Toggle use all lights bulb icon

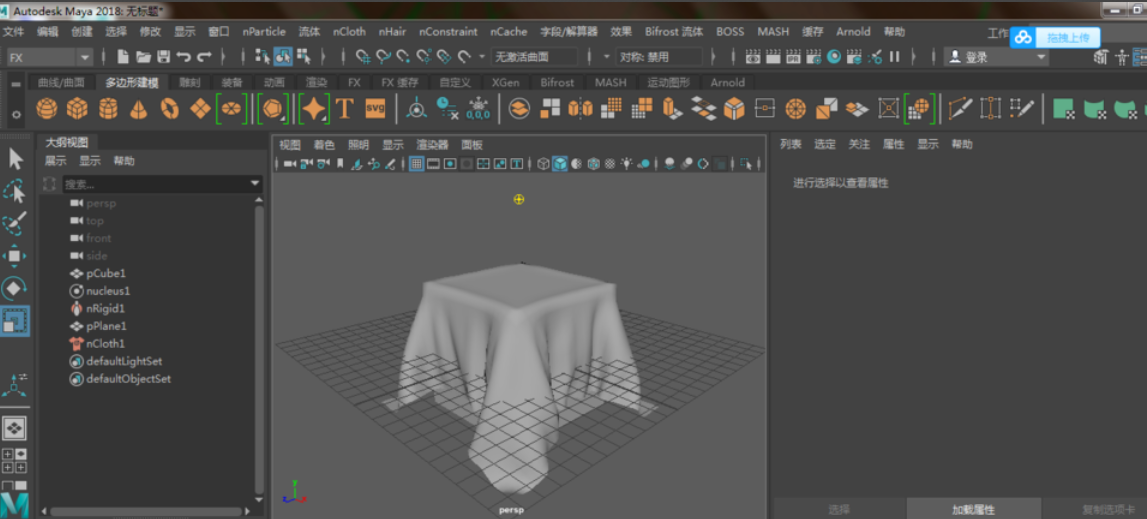click(627, 164)
